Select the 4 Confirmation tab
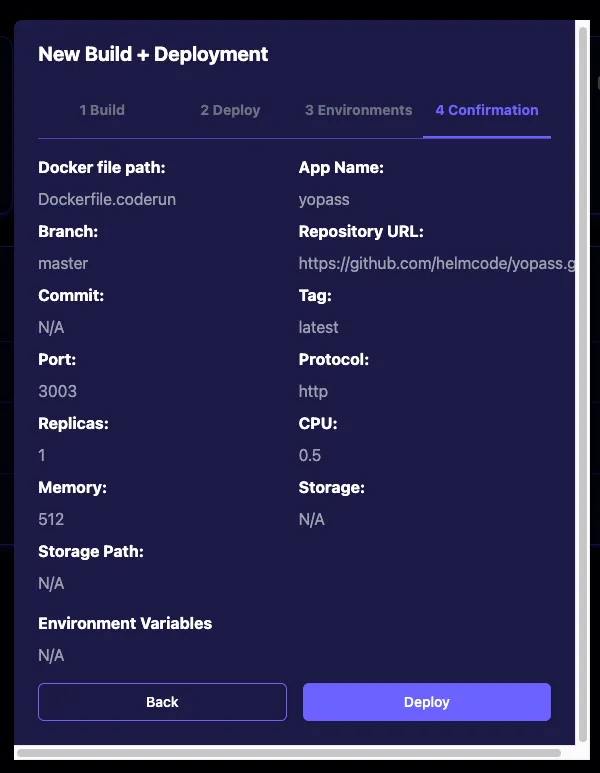 pyautogui.click(x=487, y=110)
